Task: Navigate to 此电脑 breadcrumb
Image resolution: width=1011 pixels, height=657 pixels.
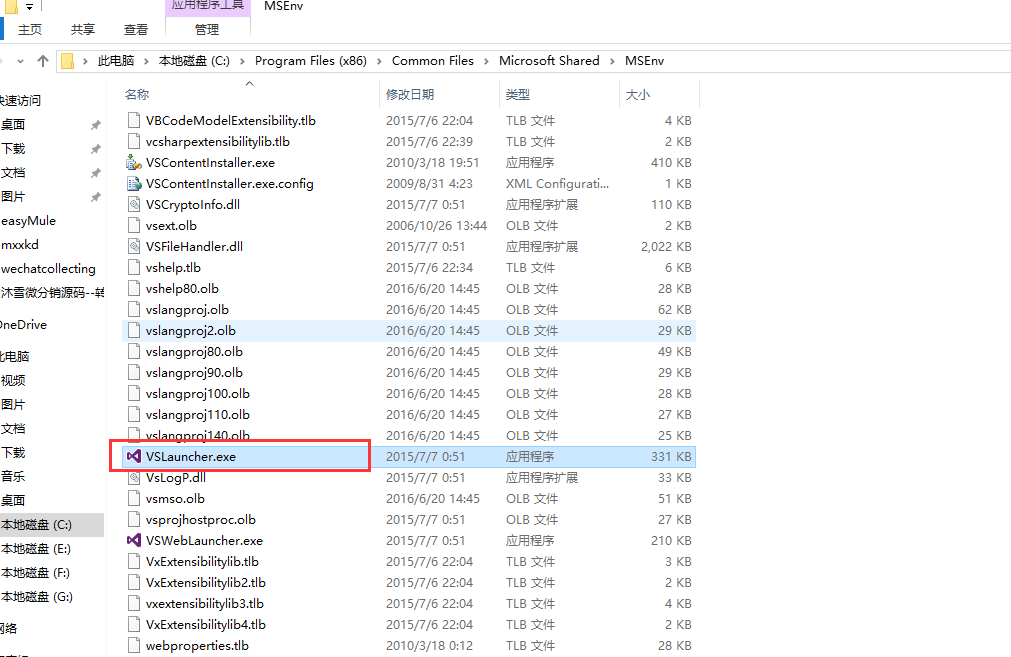Action: tap(116, 61)
